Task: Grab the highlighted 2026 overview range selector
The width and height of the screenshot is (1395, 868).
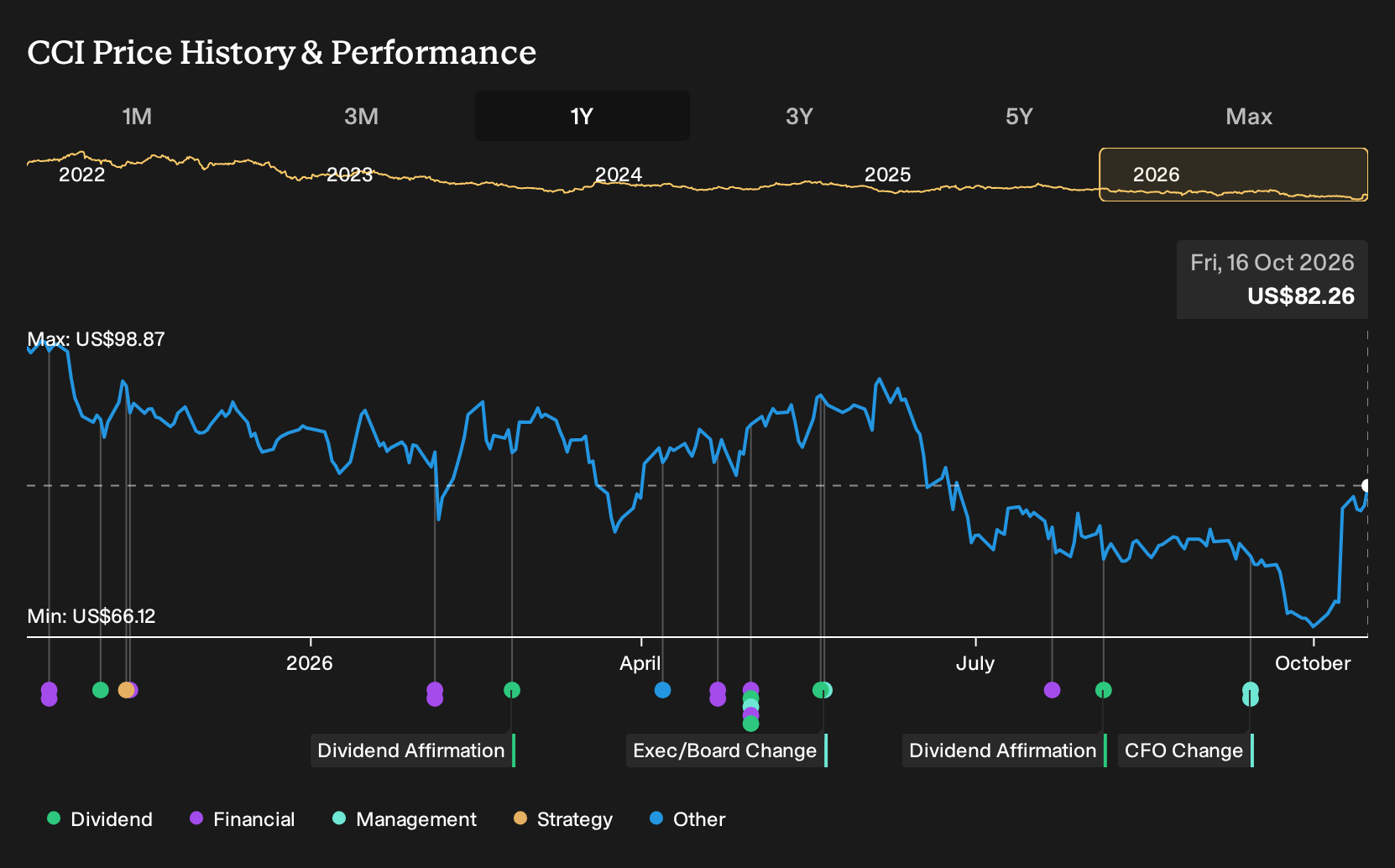Action: click(1234, 175)
